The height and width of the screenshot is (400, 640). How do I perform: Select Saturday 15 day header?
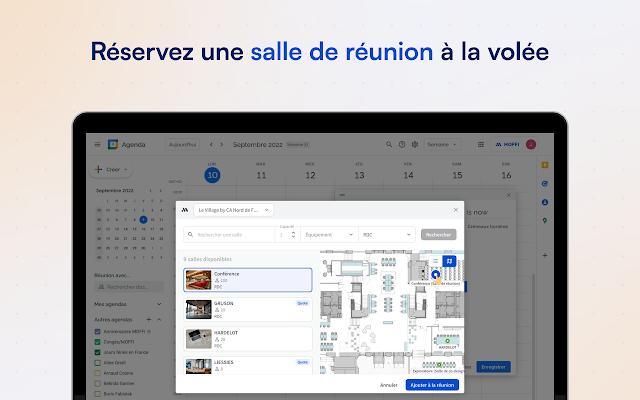tap(457, 175)
